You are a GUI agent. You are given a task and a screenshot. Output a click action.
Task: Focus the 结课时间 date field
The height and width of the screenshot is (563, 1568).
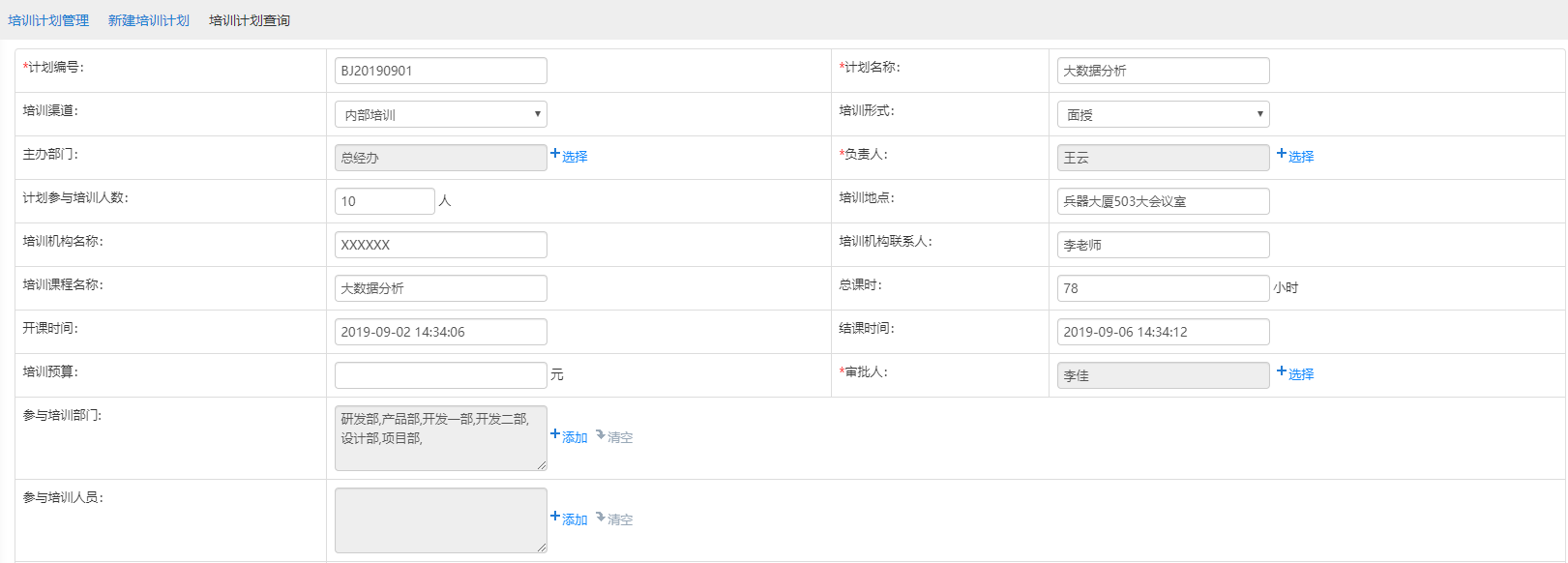pos(1163,332)
